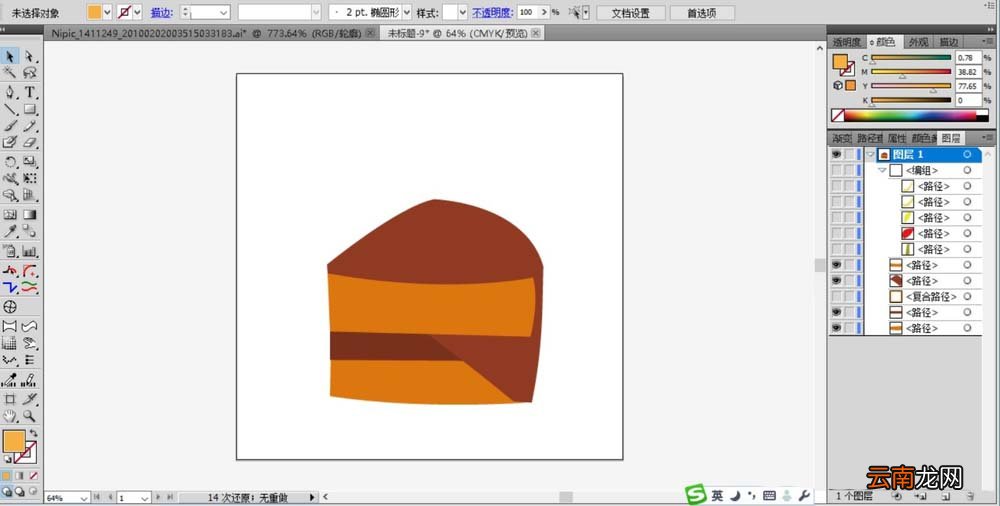Open the stroke weight dropdown
This screenshot has height=506, width=1000.
(224, 12)
